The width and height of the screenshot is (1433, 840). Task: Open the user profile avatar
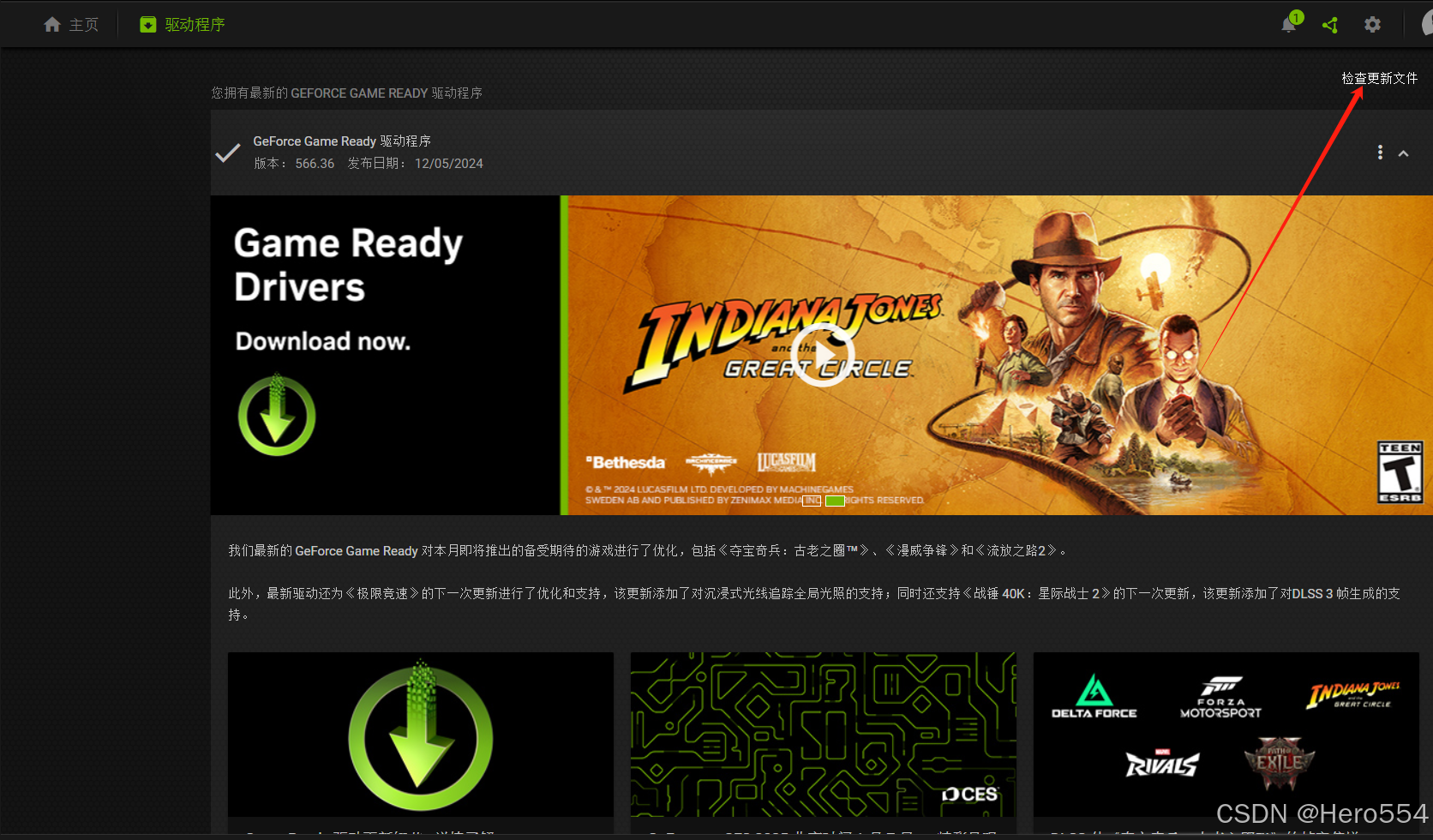tap(1426, 24)
